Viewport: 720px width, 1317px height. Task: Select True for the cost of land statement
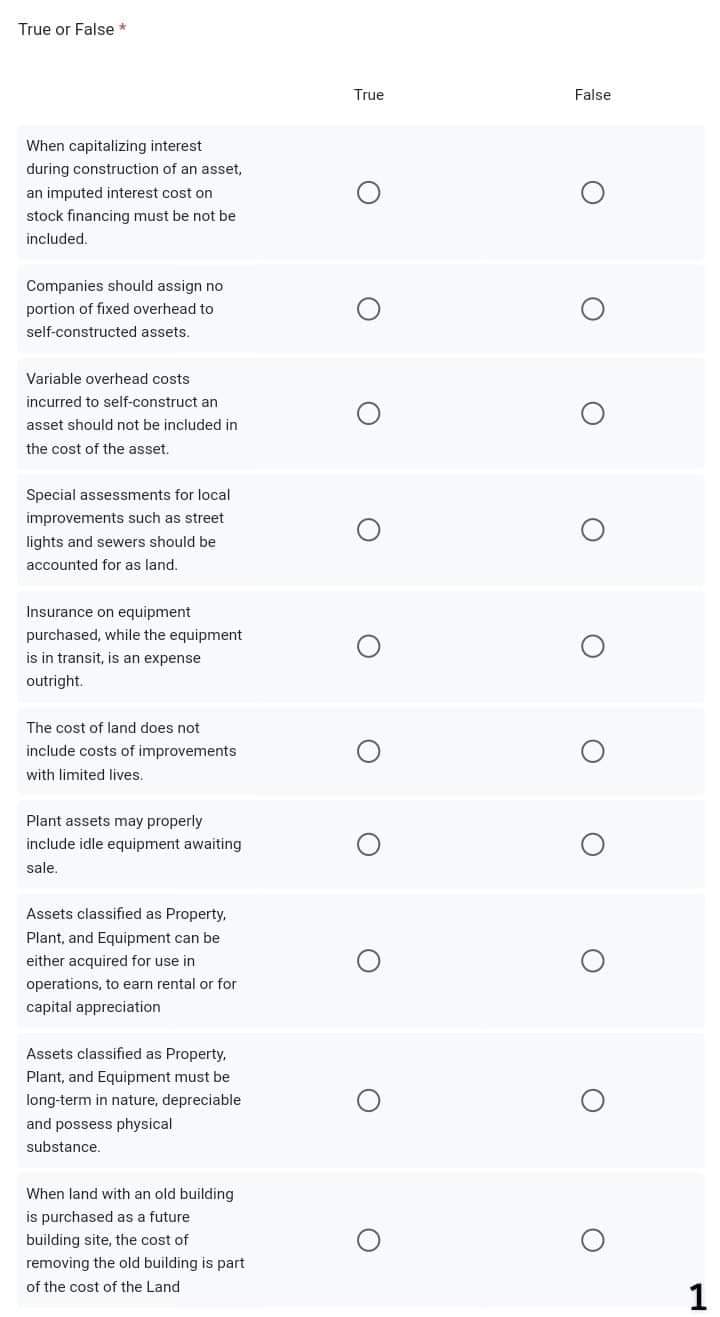coord(369,751)
